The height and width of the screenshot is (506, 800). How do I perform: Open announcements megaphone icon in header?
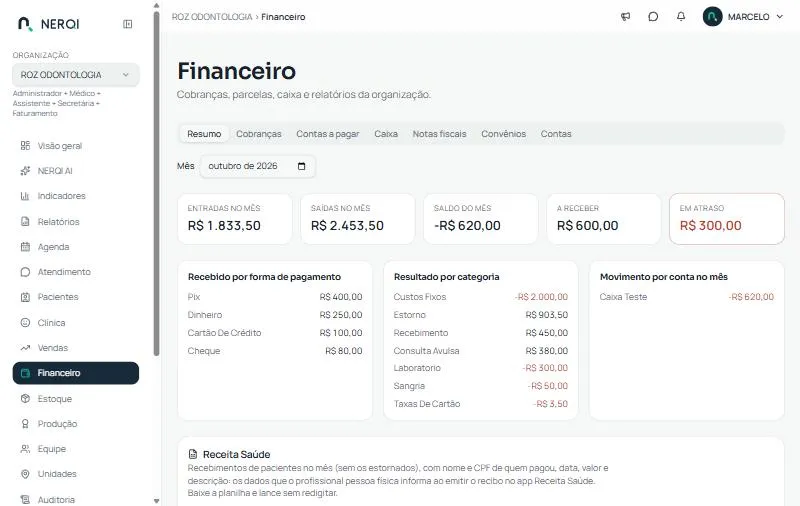click(x=626, y=17)
